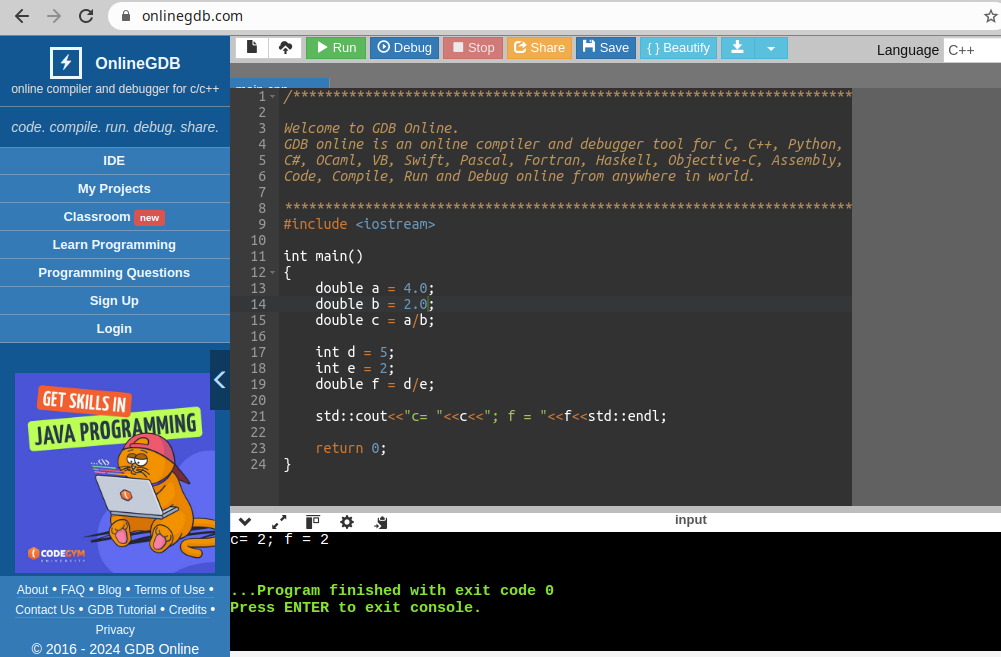Copy console output with the clipboard icon
This screenshot has height=657, width=1001.
pos(381,522)
